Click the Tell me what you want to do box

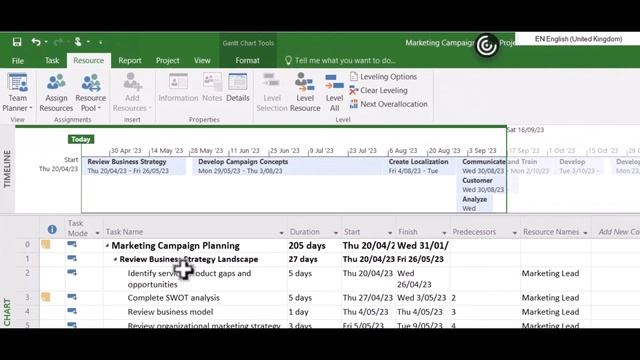(340, 60)
